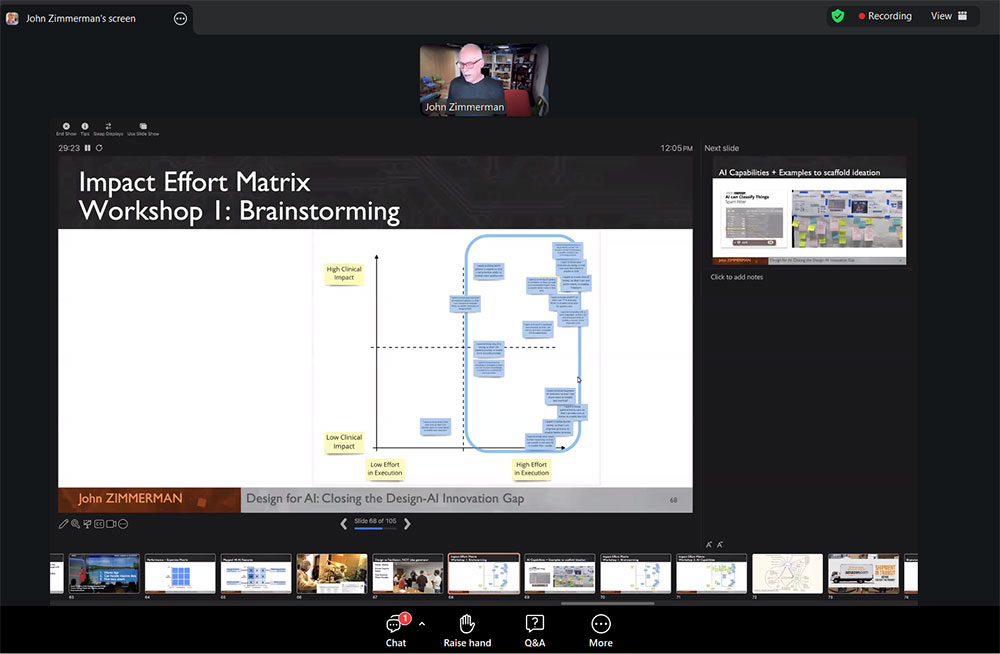Click the Swap Displays icon
The height and width of the screenshot is (654, 1000).
[108, 126]
